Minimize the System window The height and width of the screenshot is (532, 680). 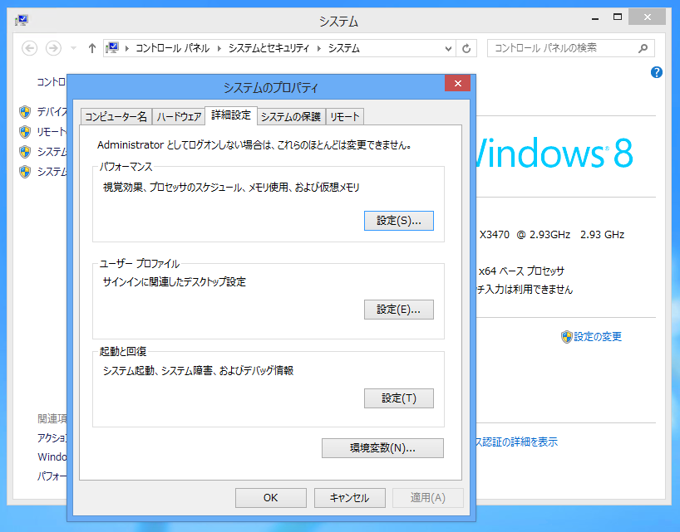coord(595,18)
